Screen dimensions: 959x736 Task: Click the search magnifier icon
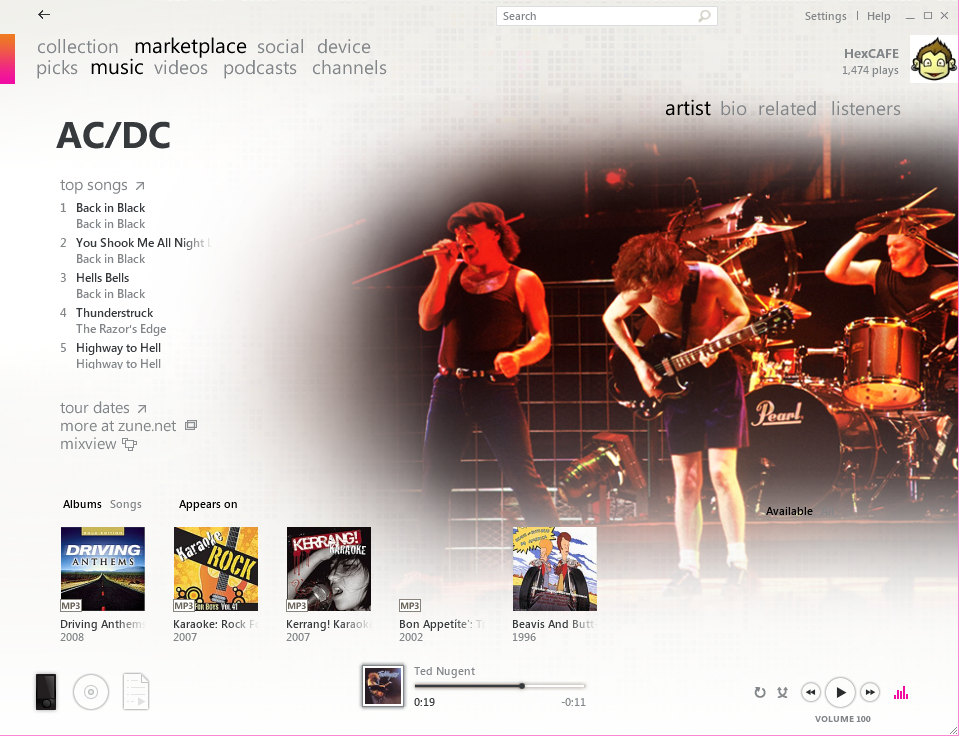(705, 16)
